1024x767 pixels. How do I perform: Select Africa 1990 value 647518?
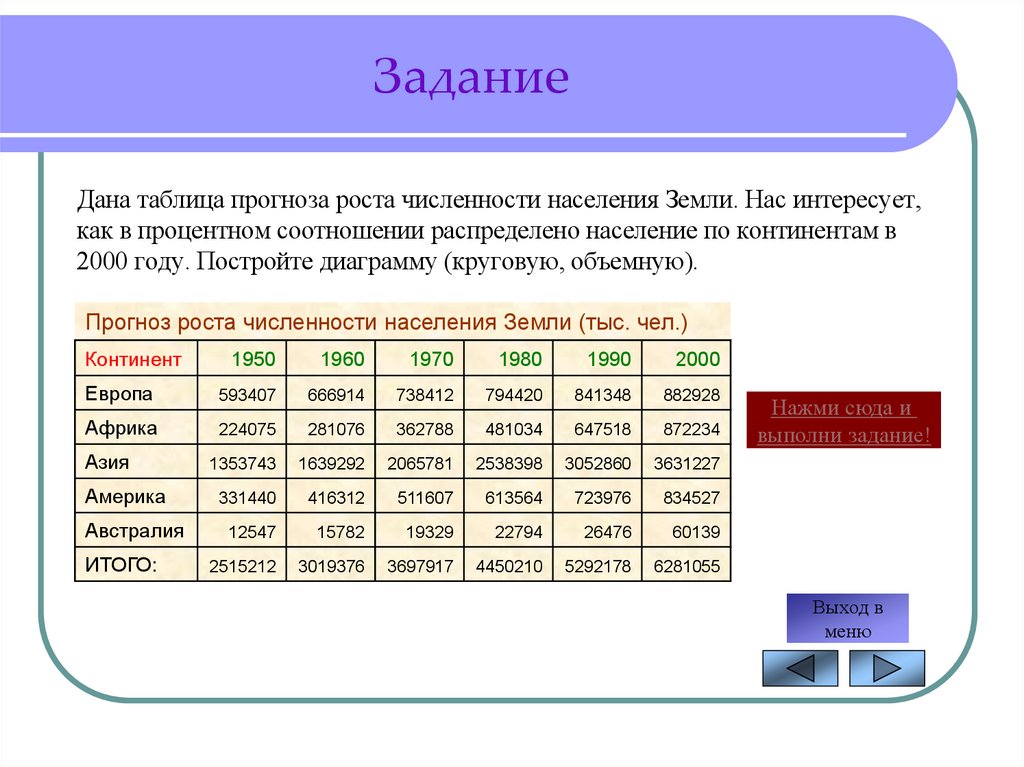pos(597,429)
